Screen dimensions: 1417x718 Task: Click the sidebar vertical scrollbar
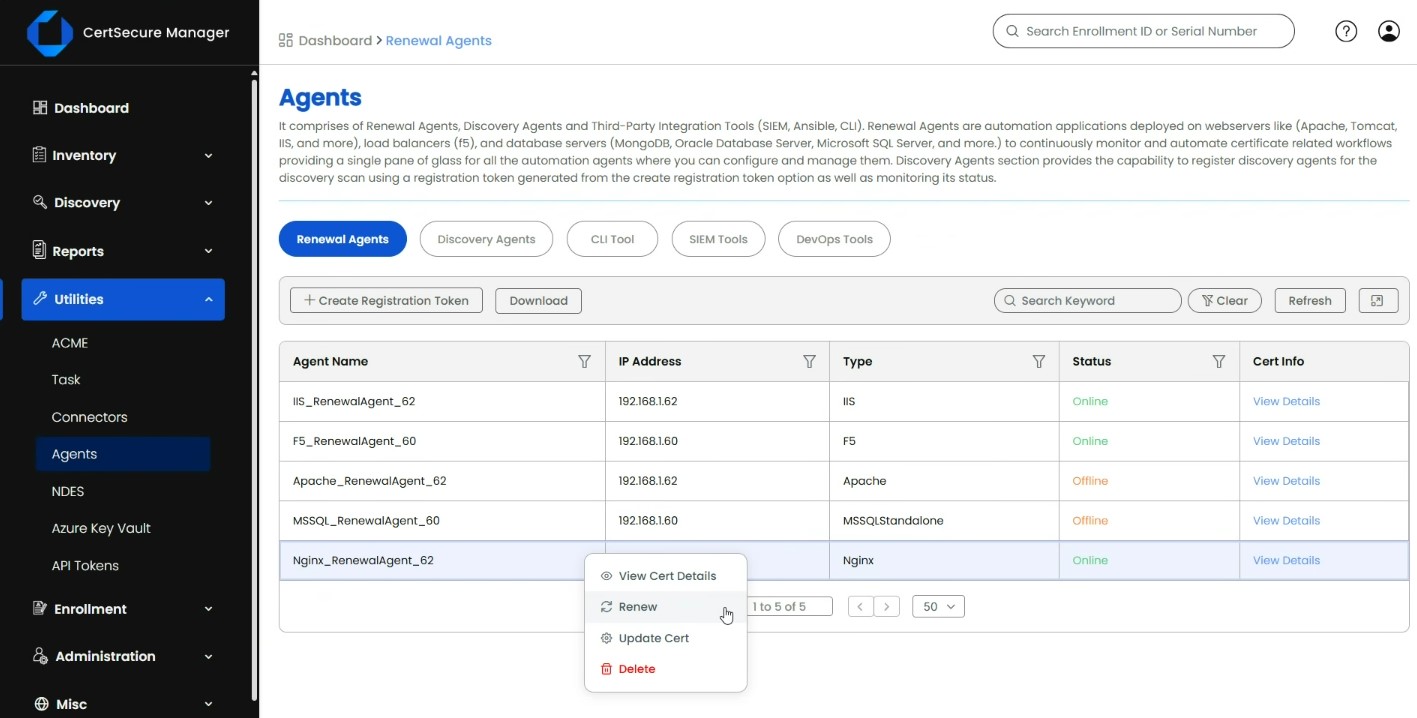pyautogui.click(x=254, y=390)
